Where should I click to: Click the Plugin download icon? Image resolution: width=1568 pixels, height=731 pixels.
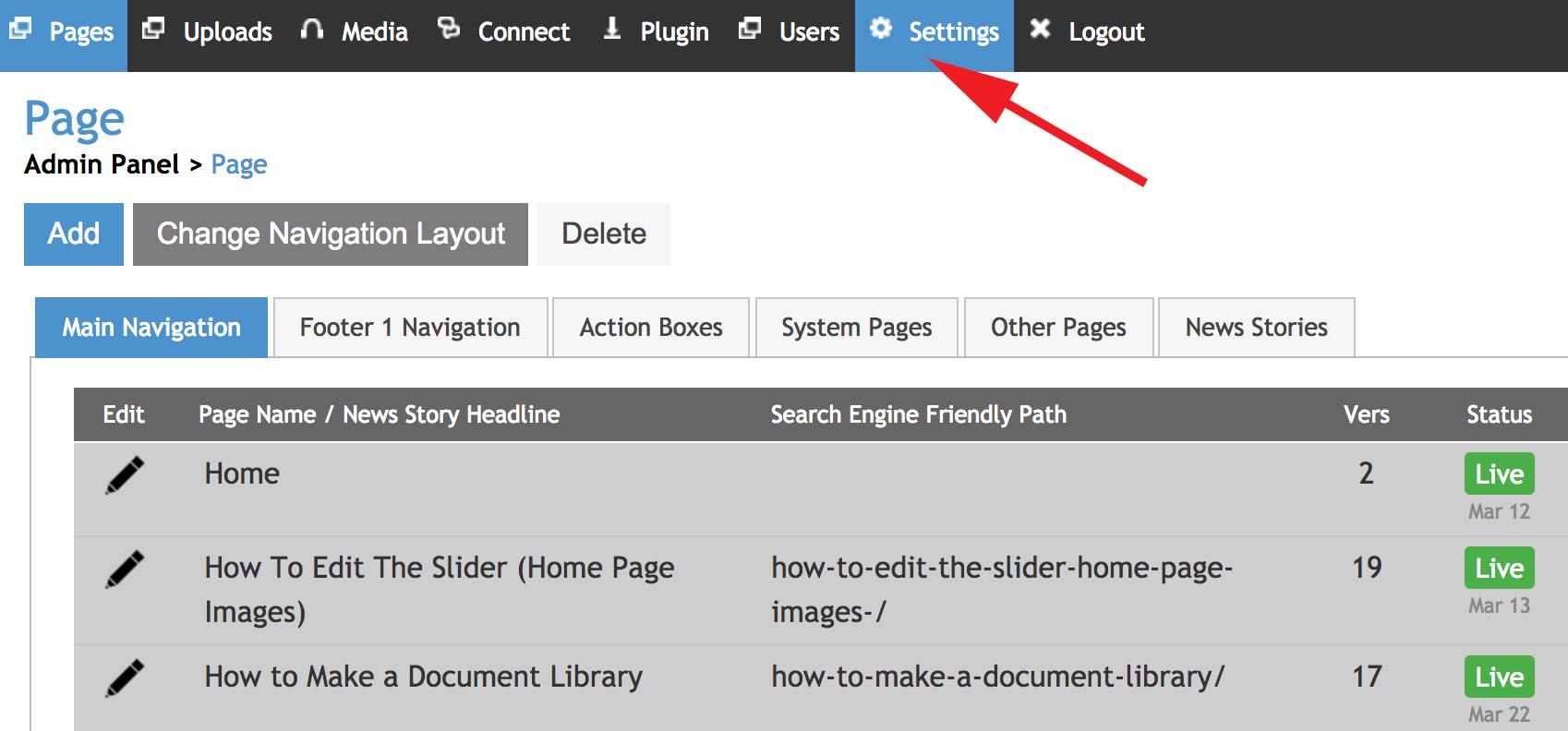coord(611,30)
